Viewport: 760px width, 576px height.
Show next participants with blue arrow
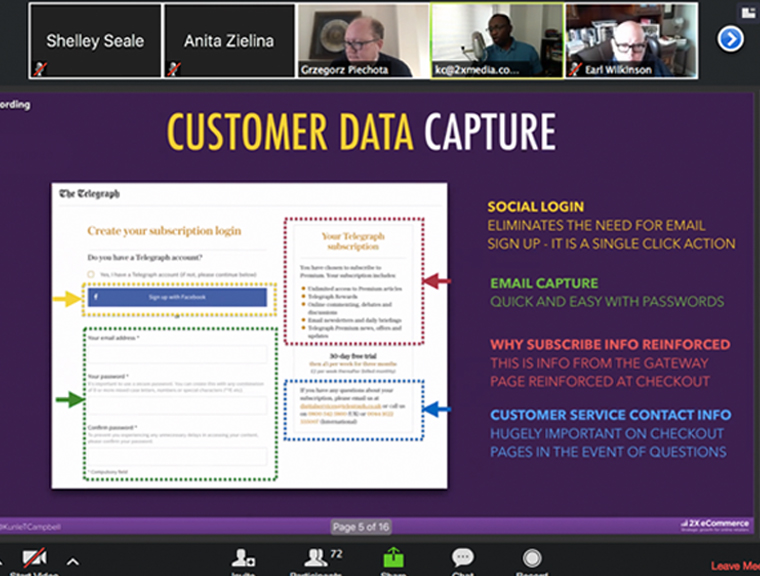[x=730, y=39]
